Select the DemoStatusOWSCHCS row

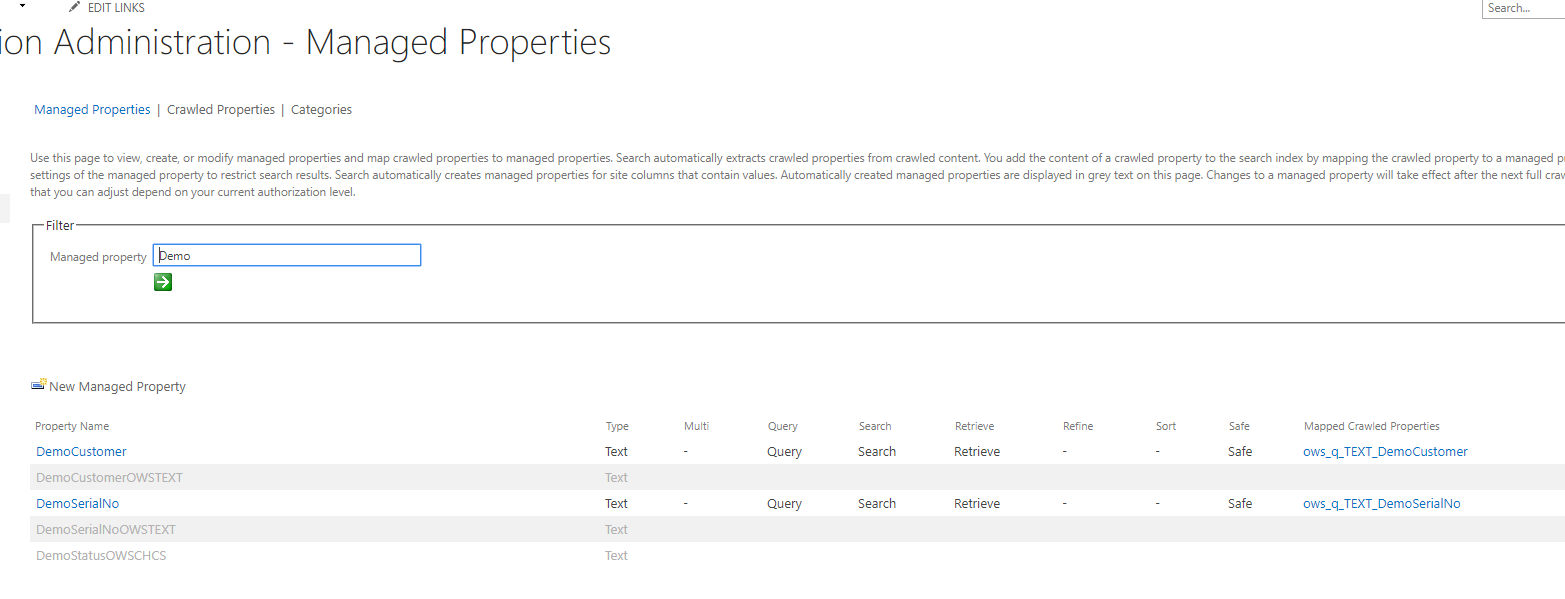point(101,555)
